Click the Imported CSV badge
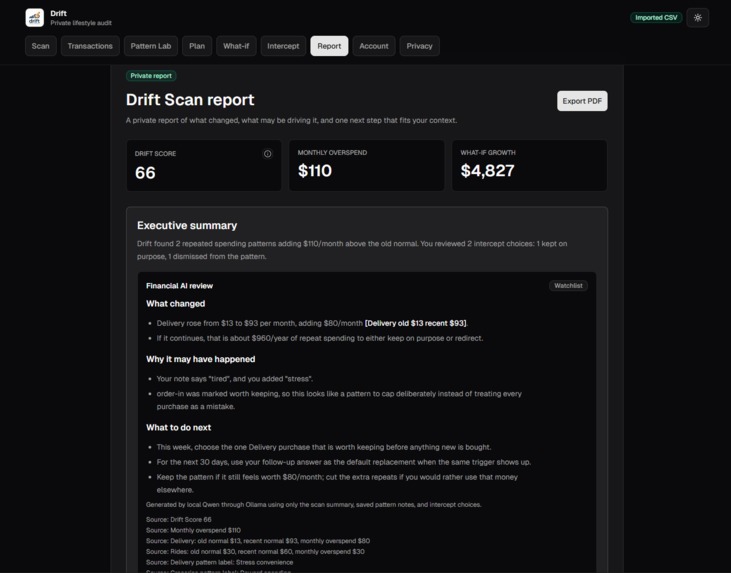 click(656, 18)
